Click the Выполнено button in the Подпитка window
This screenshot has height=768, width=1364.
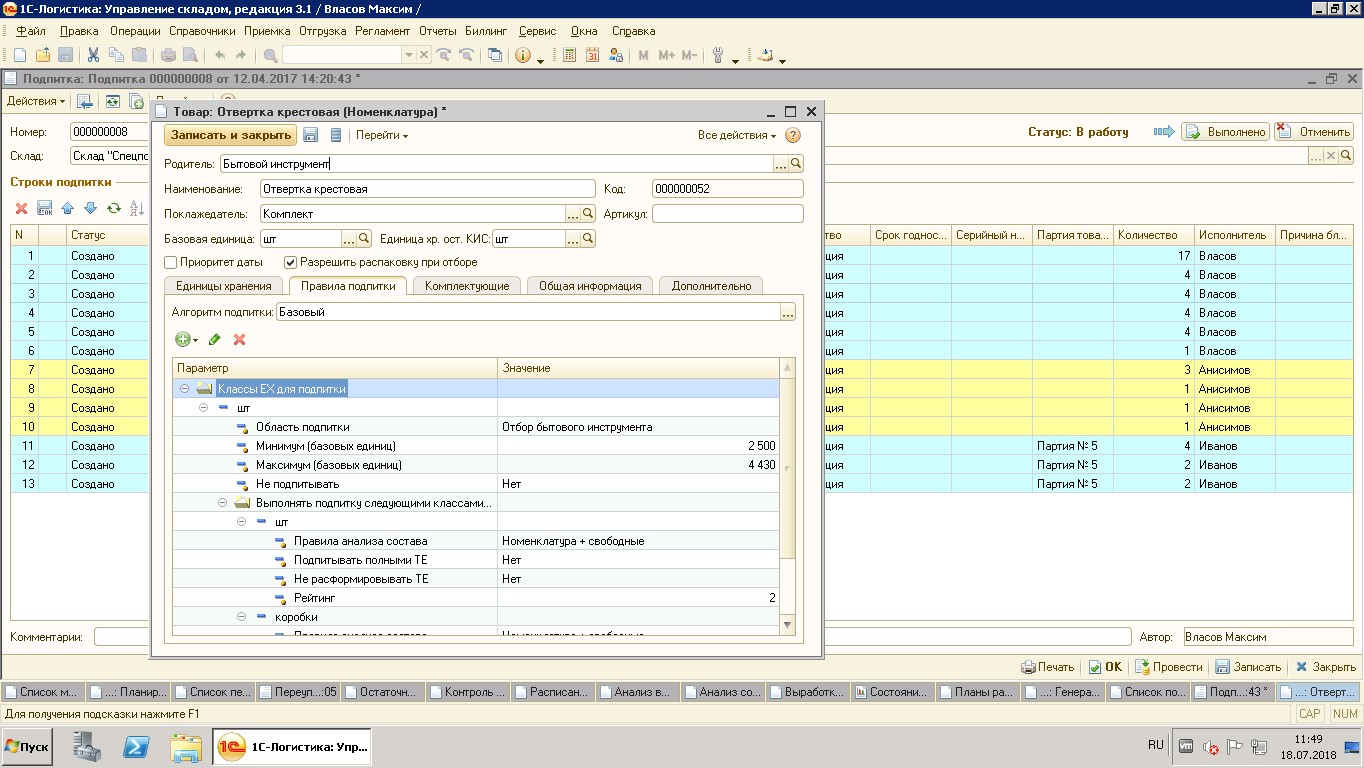tap(1226, 132)
